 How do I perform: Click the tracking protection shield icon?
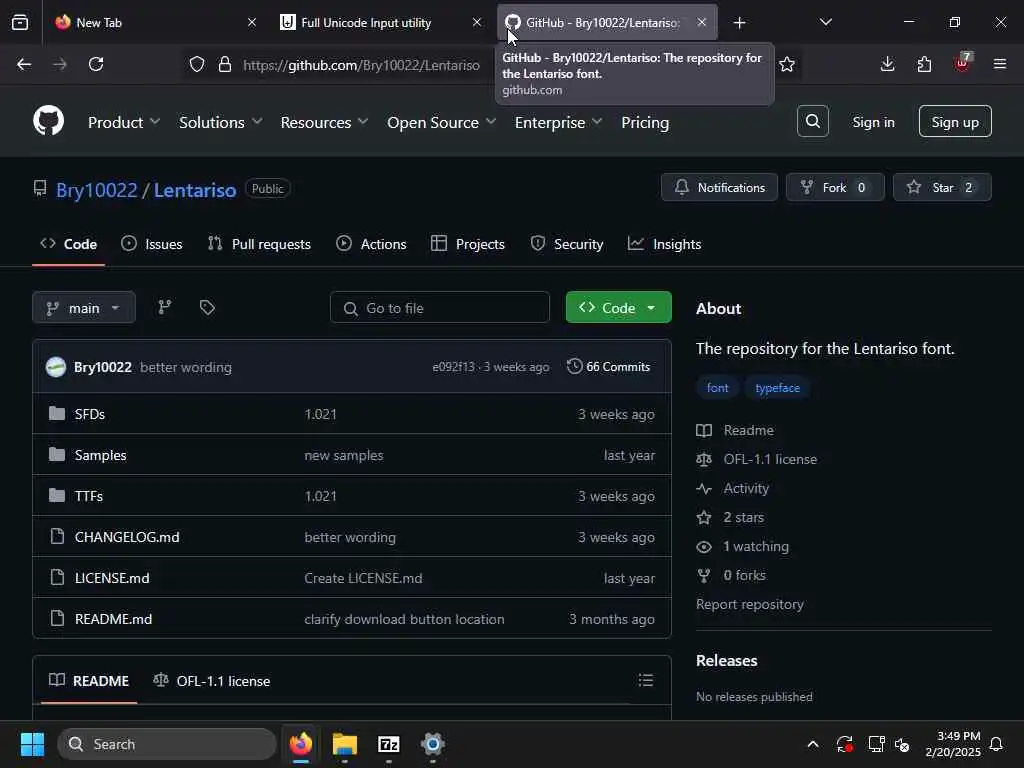click(197, 64)
